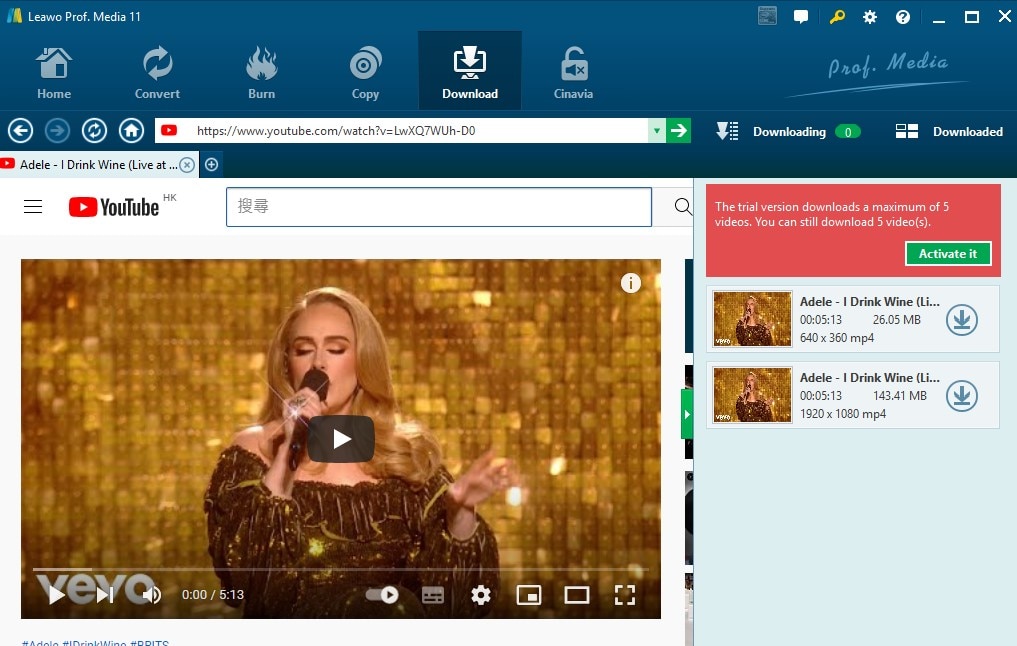The image size is (1017, 646).
Task: Open the YouTube hamburger menu
Action: coord(33,207)
